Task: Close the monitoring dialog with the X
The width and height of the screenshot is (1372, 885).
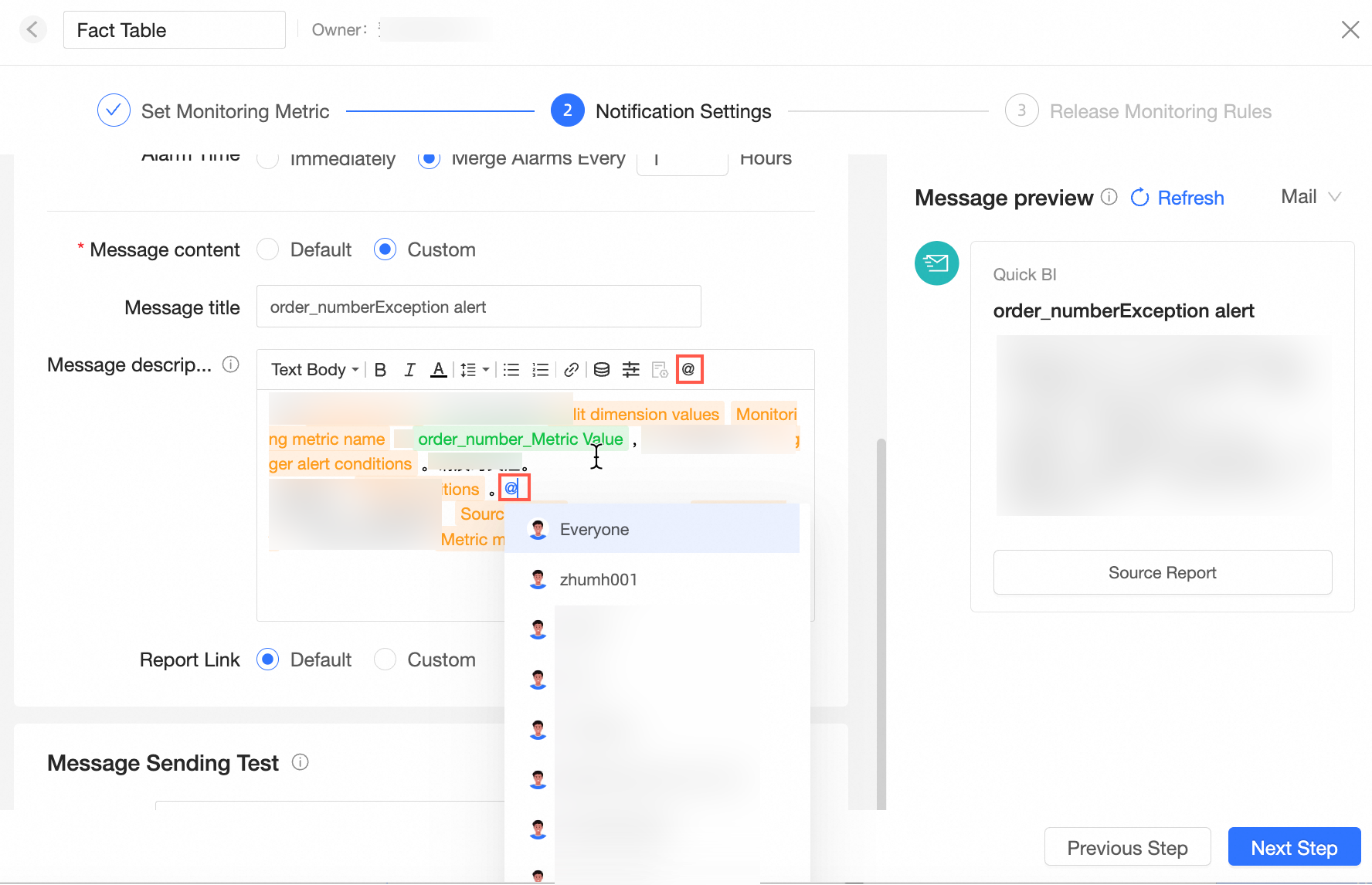Action: pos(1350,30)
